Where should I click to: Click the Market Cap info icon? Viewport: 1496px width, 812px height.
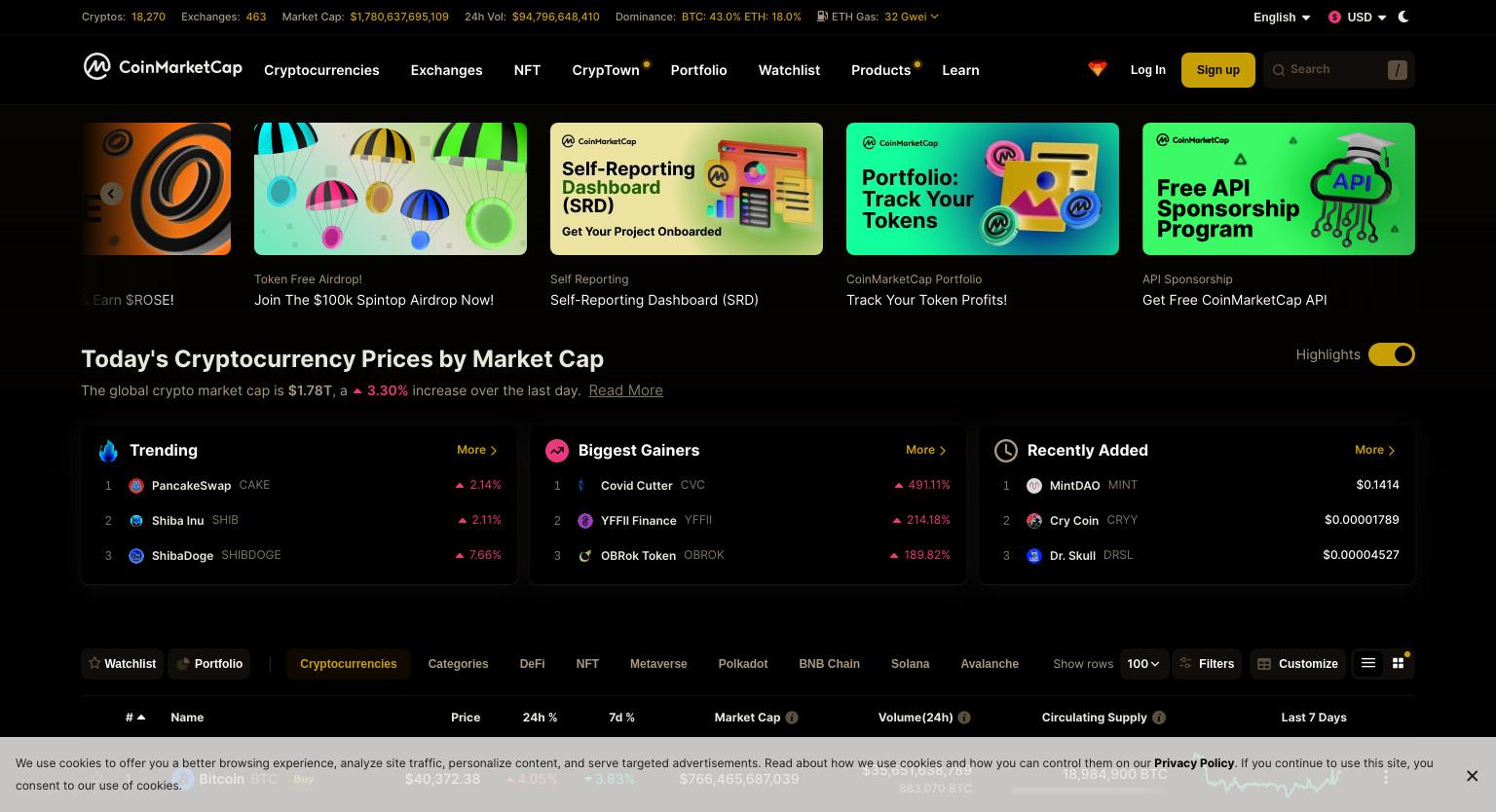pyautogui.click(x=792, y=718)
